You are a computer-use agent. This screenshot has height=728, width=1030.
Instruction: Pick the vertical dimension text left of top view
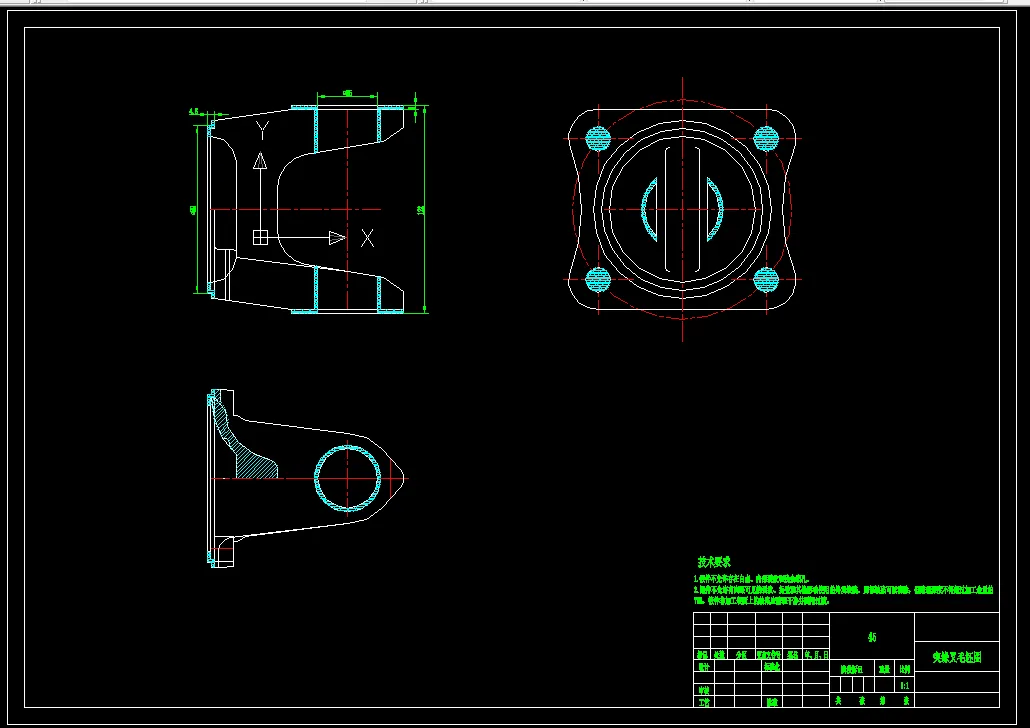tap(193, 210)
